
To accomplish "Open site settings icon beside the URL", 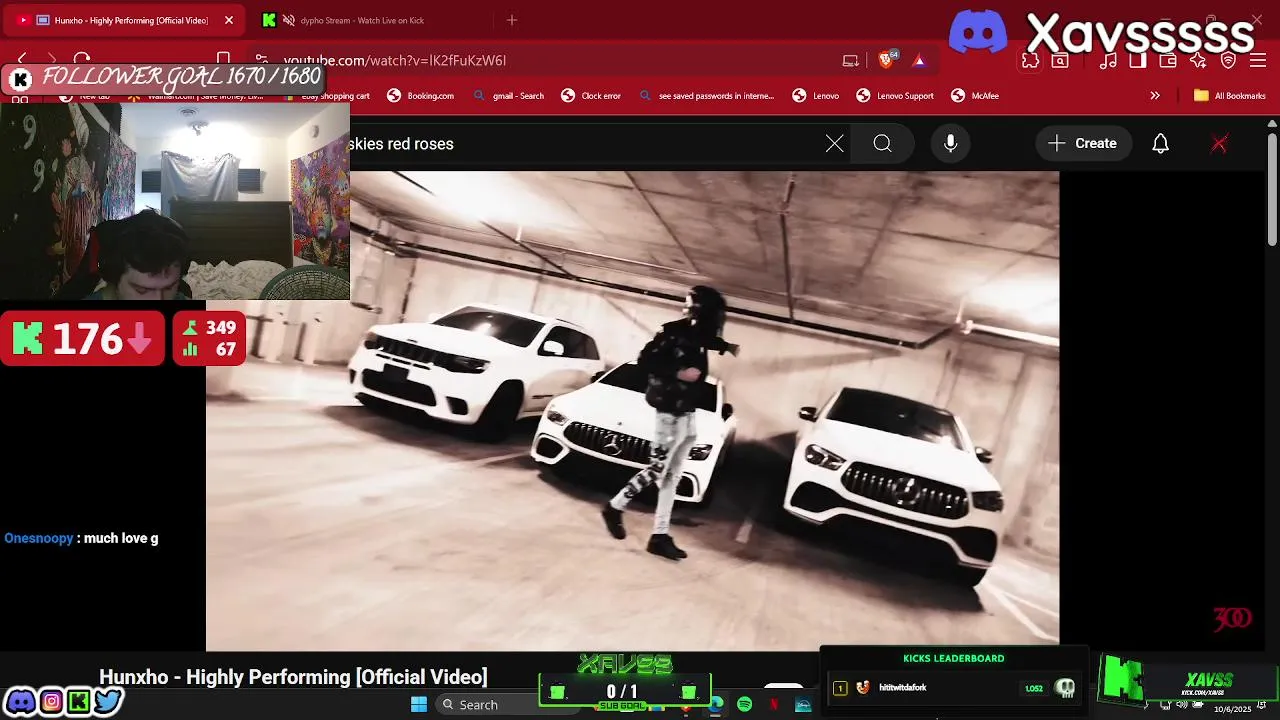I will [261, 60].
